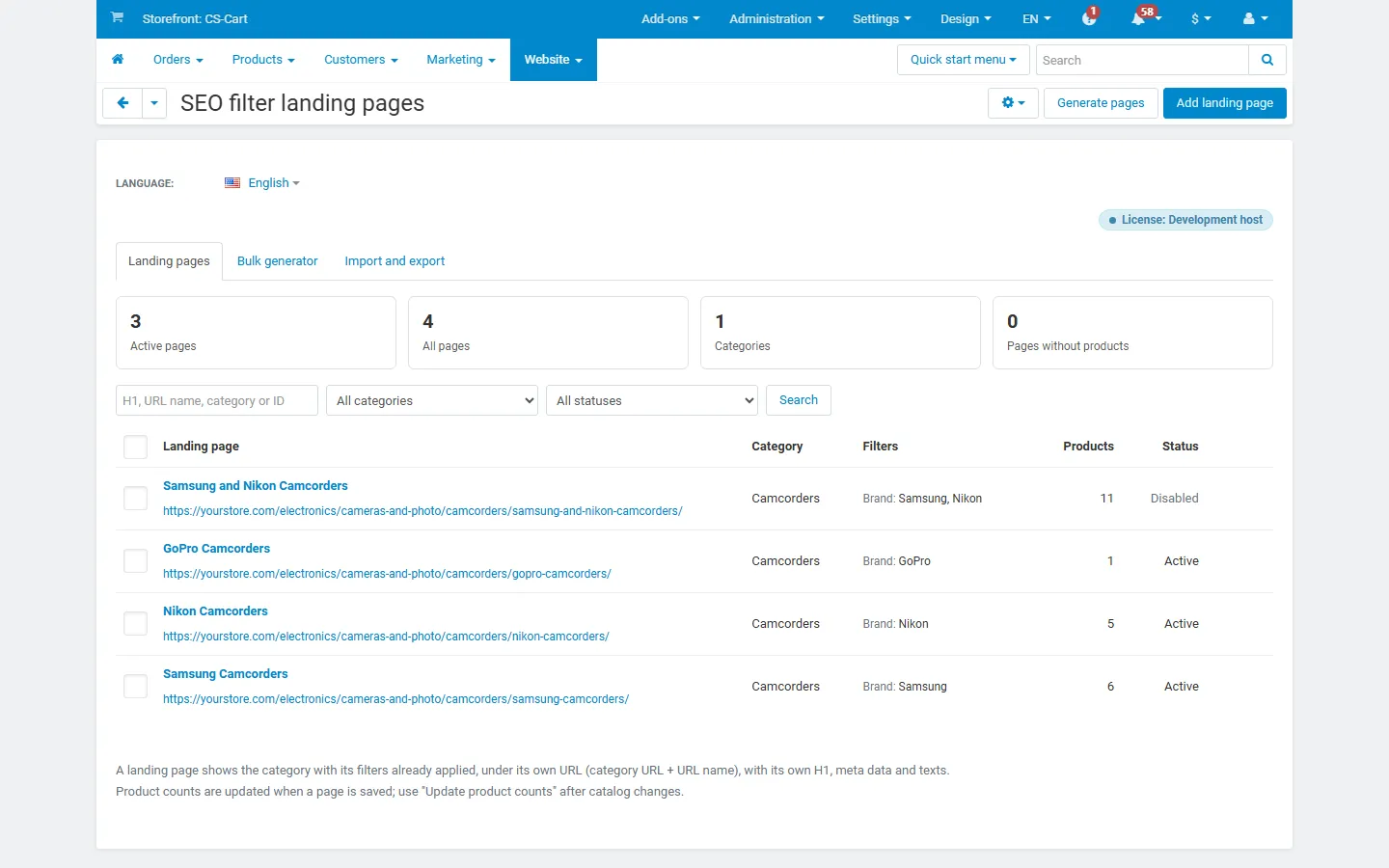1389x868 pixels.
Task: Tick the GoPro Camcorders row checkbox
Action: (x=136, y=561)
